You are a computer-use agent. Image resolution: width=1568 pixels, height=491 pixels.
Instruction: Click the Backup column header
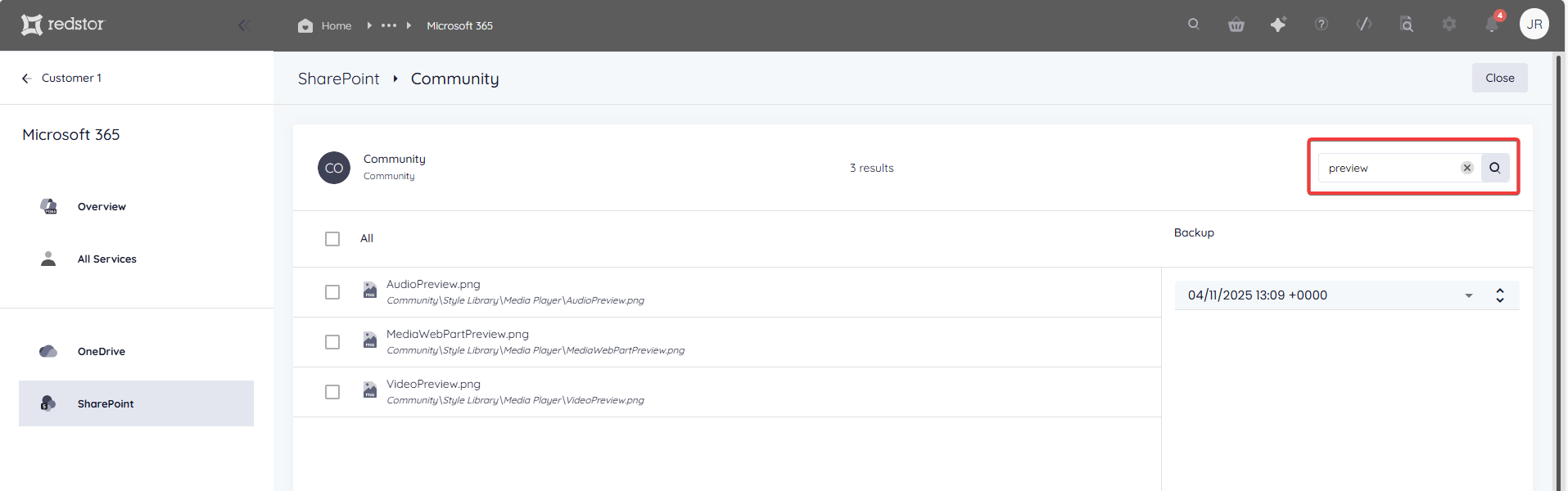coord(1194,232)
